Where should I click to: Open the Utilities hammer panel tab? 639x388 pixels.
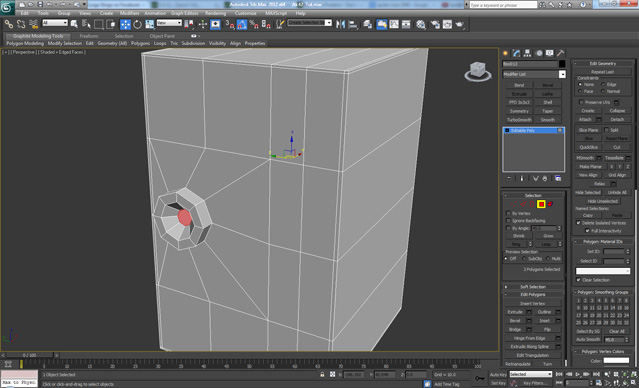tap(561, 53)
